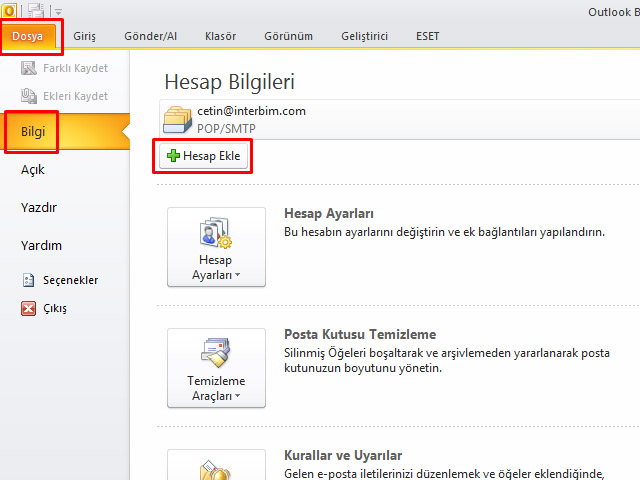Choose Yazdır from the backstage menu
The image size is (640, 480).
[x=39, y=207]
